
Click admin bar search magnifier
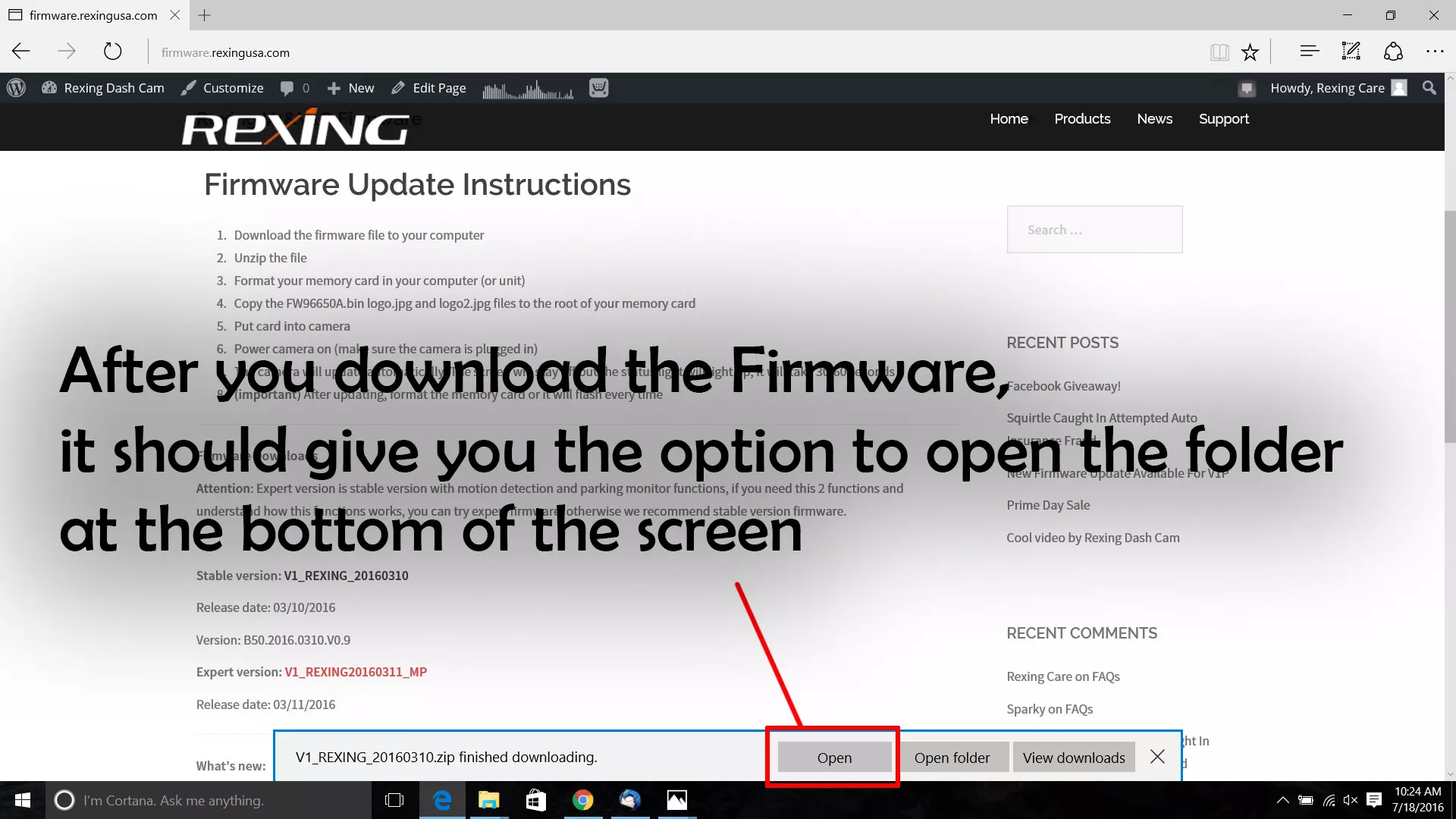(x=1429, y=88)
